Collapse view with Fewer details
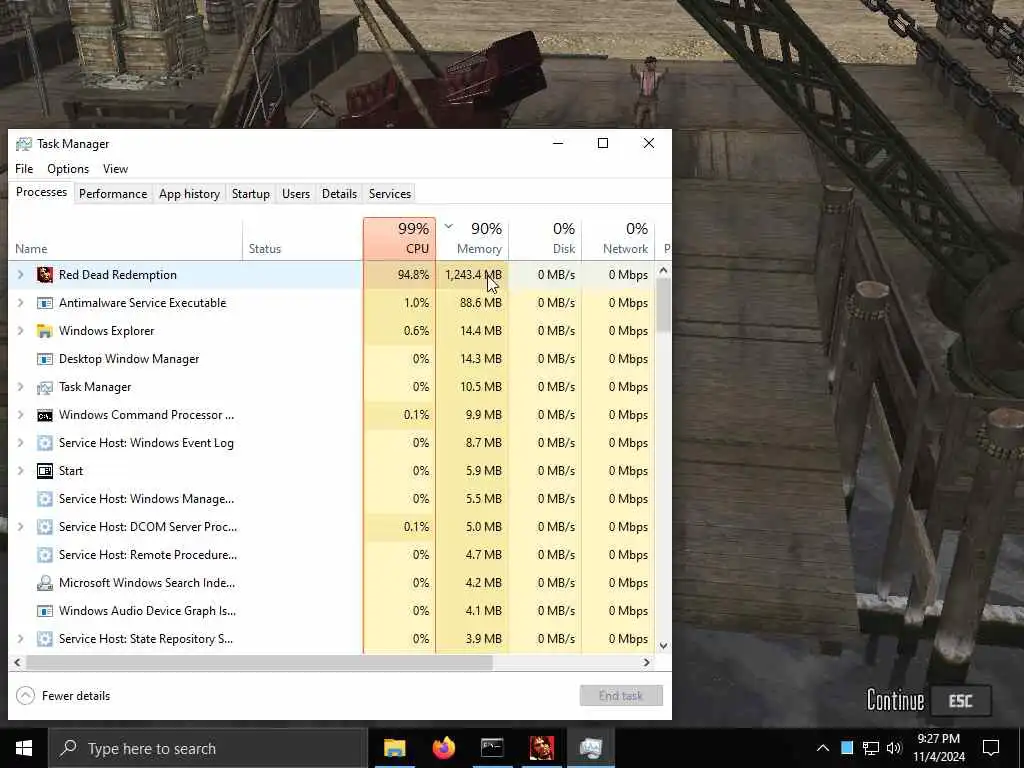 [63, 696]
